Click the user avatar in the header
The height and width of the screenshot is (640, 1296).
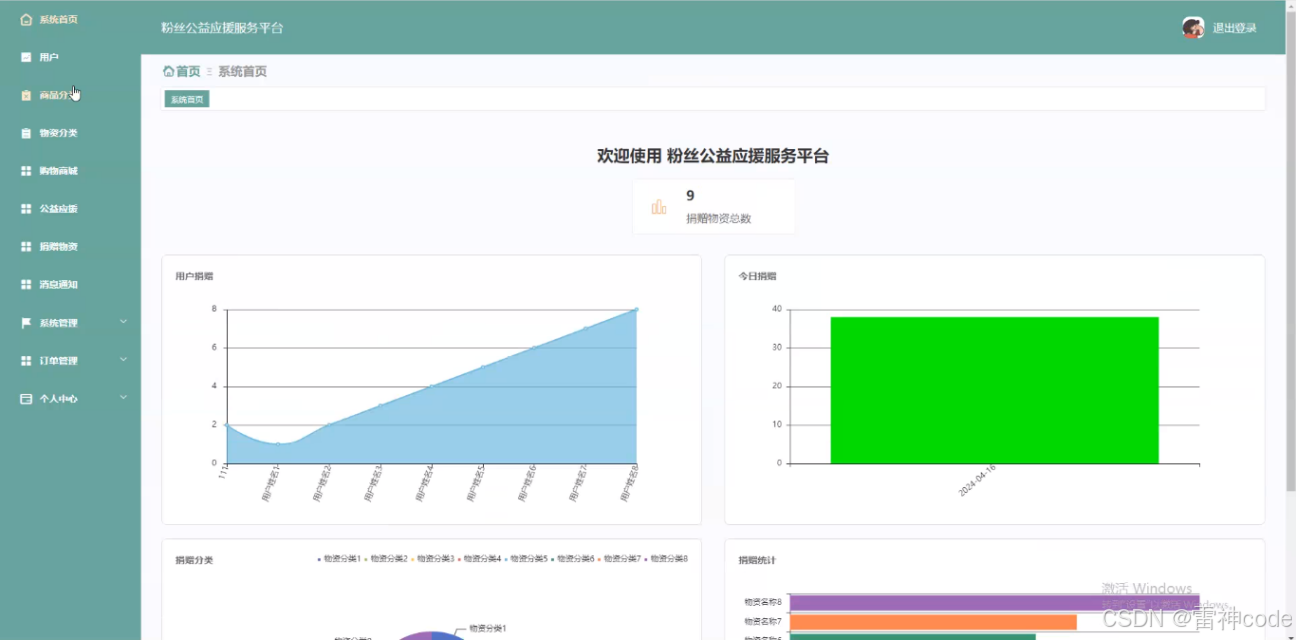[1193, 27]
